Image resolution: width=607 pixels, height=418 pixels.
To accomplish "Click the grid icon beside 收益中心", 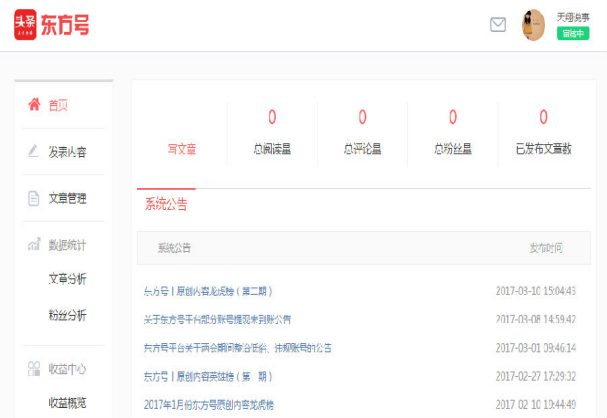I will tap(34, 368).
